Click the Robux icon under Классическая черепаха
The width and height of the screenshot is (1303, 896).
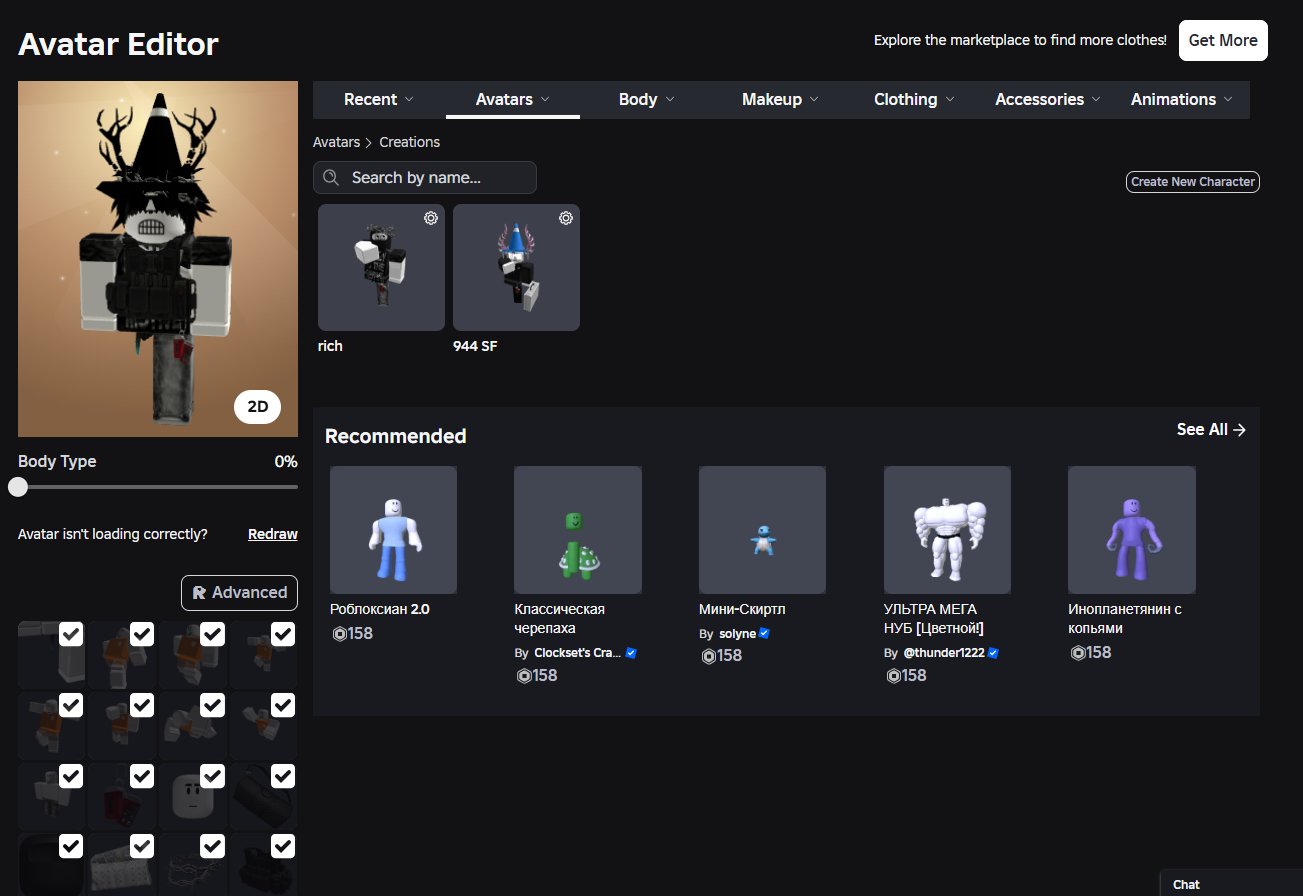[524, 676]
